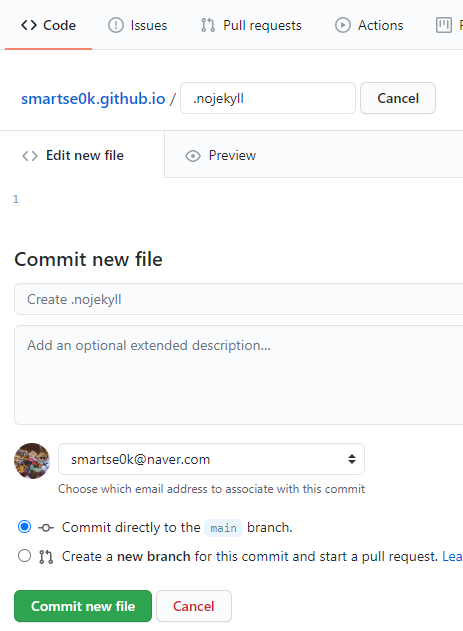
Task: Switch to the Edit new file tab
Action: pos(73,155)
